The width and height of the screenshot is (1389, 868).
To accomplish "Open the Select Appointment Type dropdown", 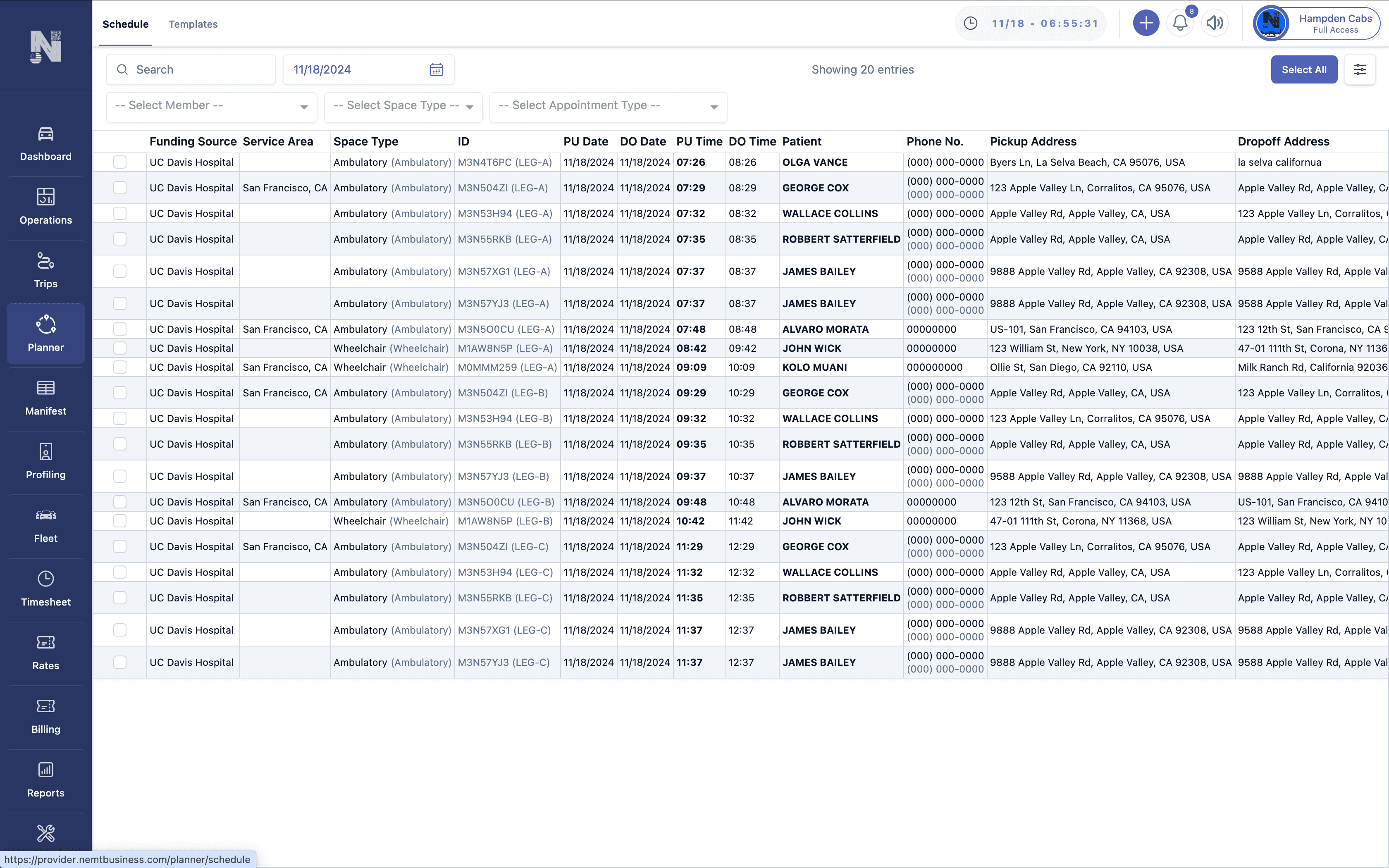I will (608, 106).
